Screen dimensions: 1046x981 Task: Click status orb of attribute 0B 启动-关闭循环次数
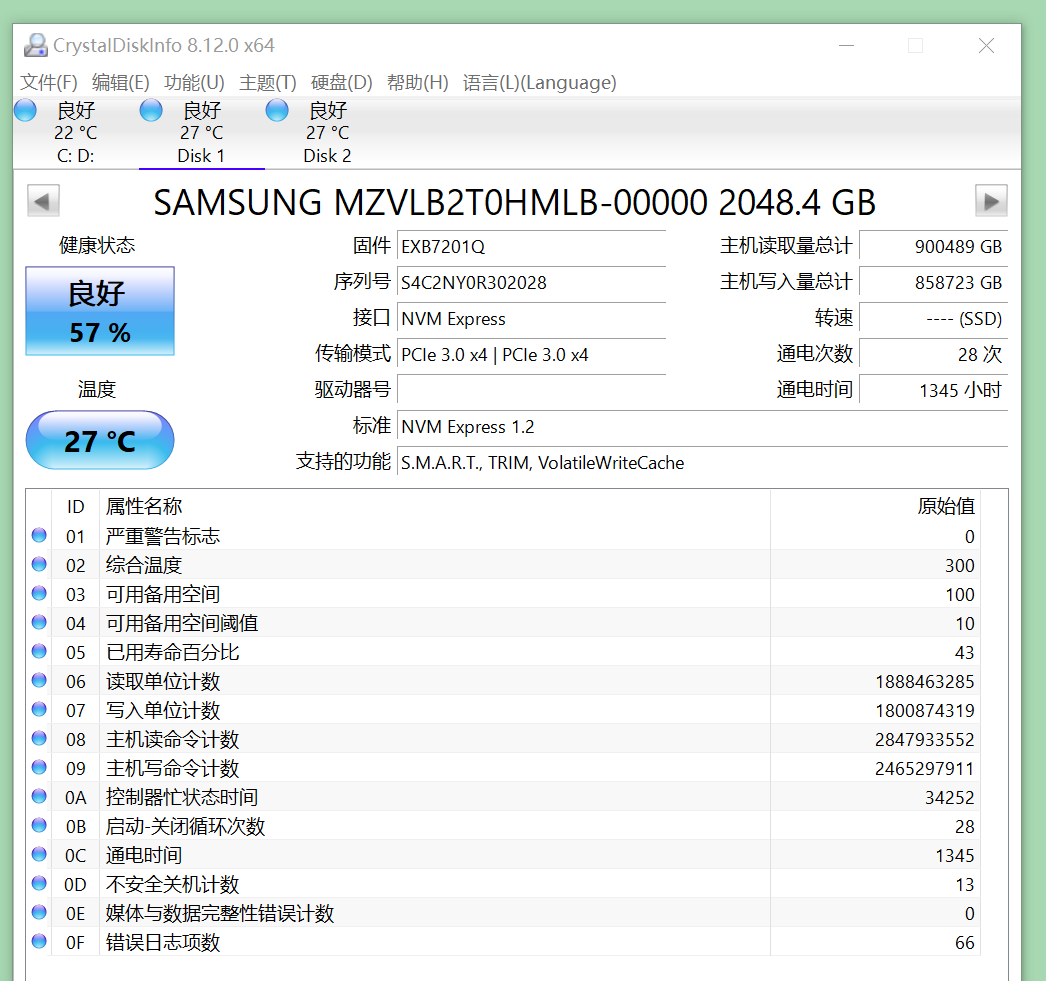click(39, 826)
